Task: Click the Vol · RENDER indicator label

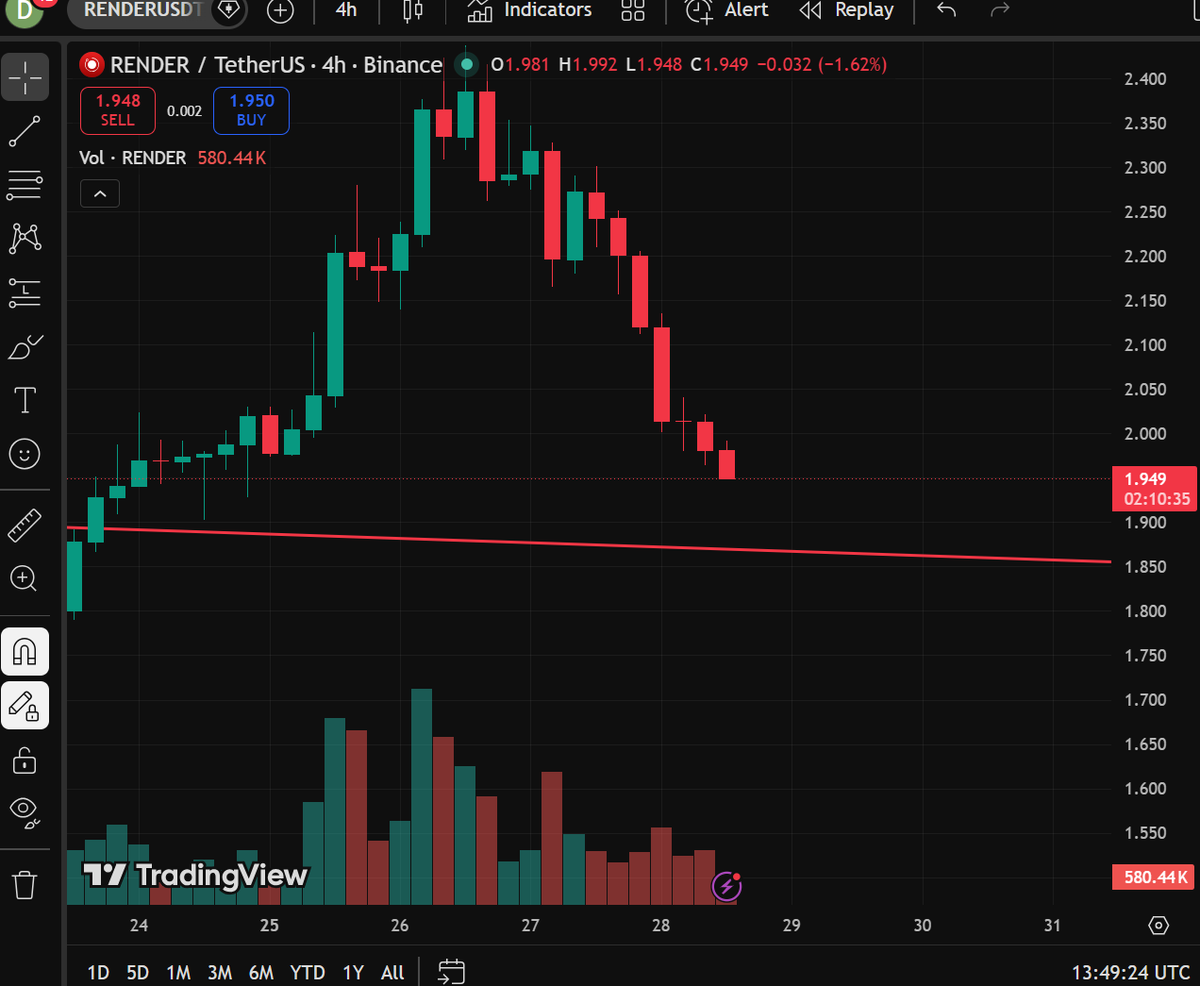Action: (133, 158)
